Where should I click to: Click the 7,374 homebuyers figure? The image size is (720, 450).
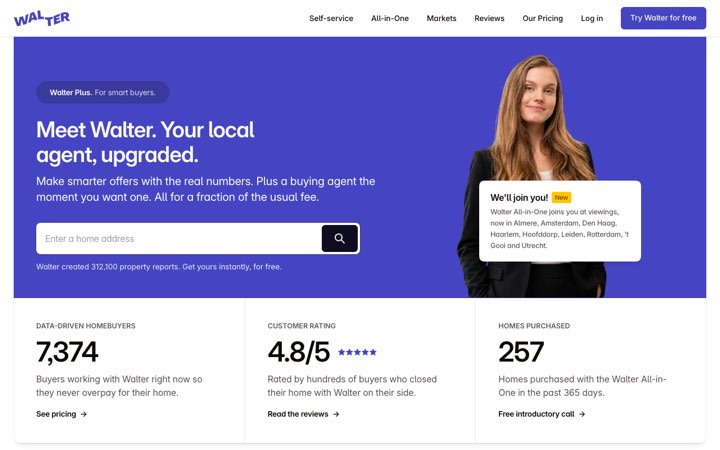tap(67, 352)
